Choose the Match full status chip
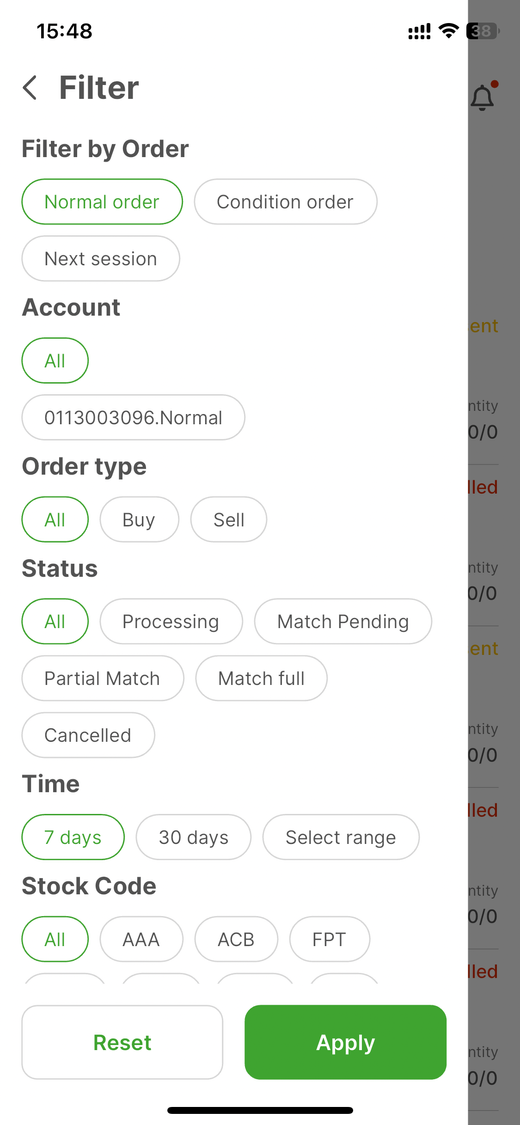The width and height of the screenshot is (520, 1125). 262,678
